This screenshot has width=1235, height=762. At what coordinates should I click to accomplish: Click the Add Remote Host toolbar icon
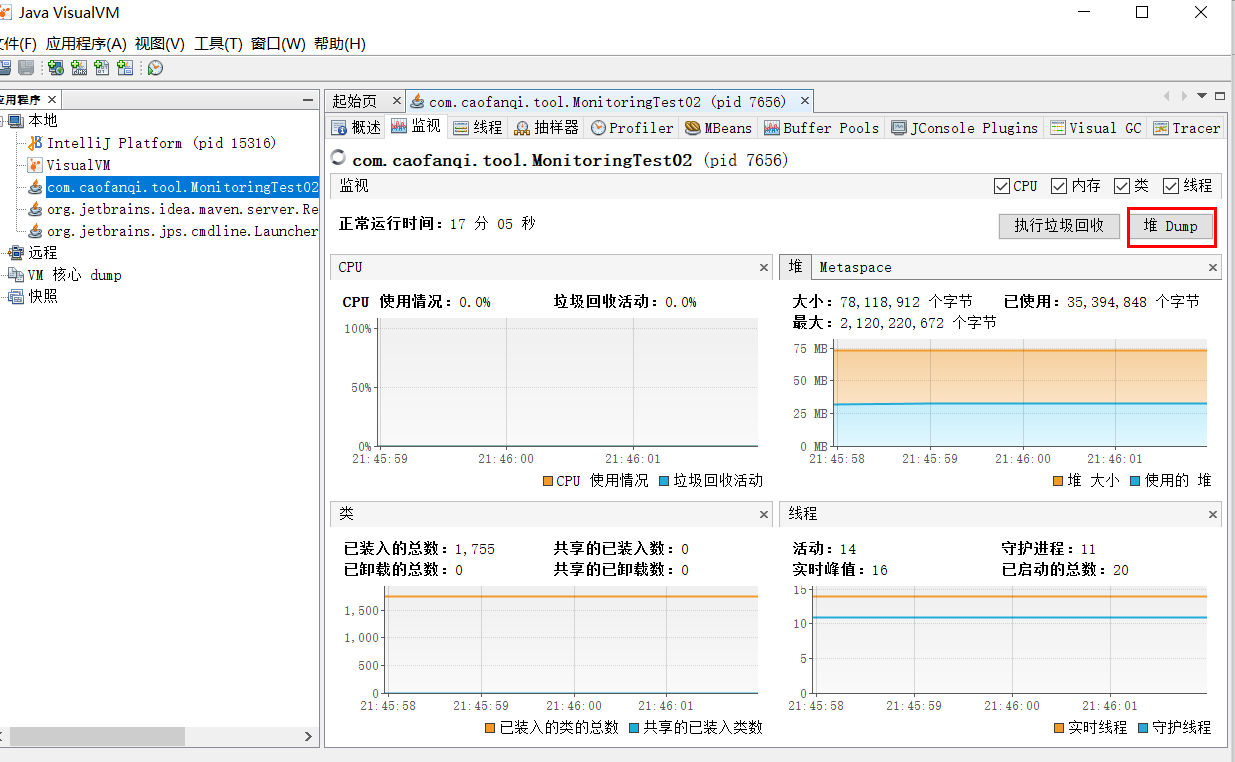tap(56, 67)
